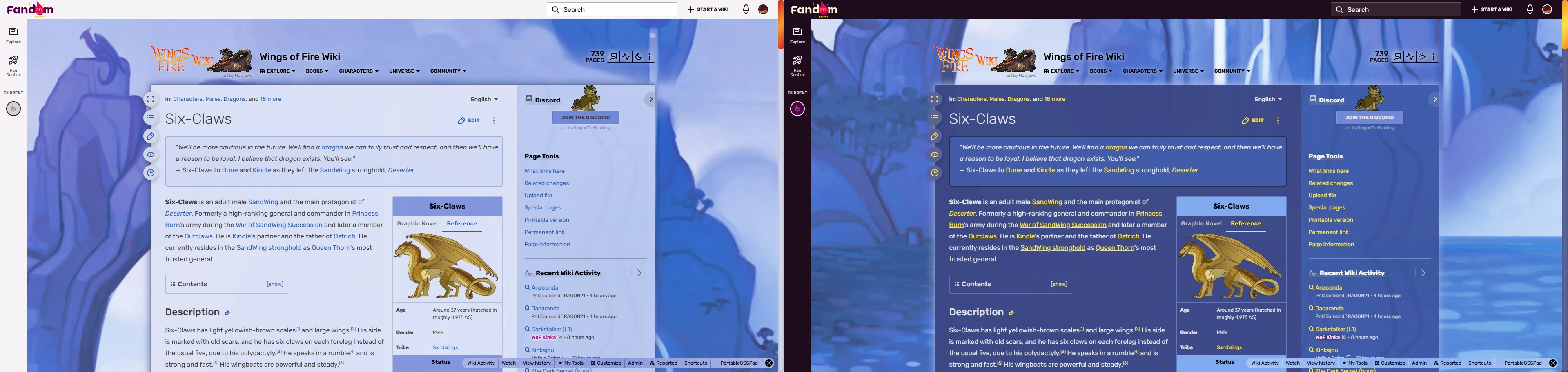Open Customize in light-theme bottom toolbar

pos(606,363)
